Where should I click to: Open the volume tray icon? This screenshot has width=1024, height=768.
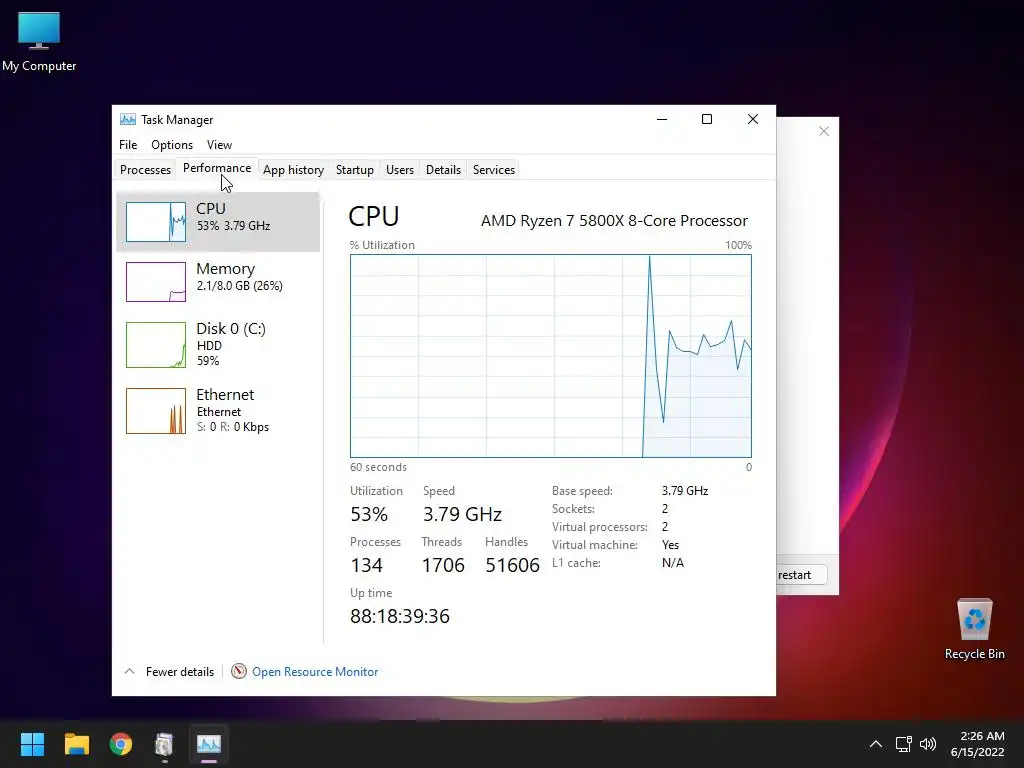927,744
